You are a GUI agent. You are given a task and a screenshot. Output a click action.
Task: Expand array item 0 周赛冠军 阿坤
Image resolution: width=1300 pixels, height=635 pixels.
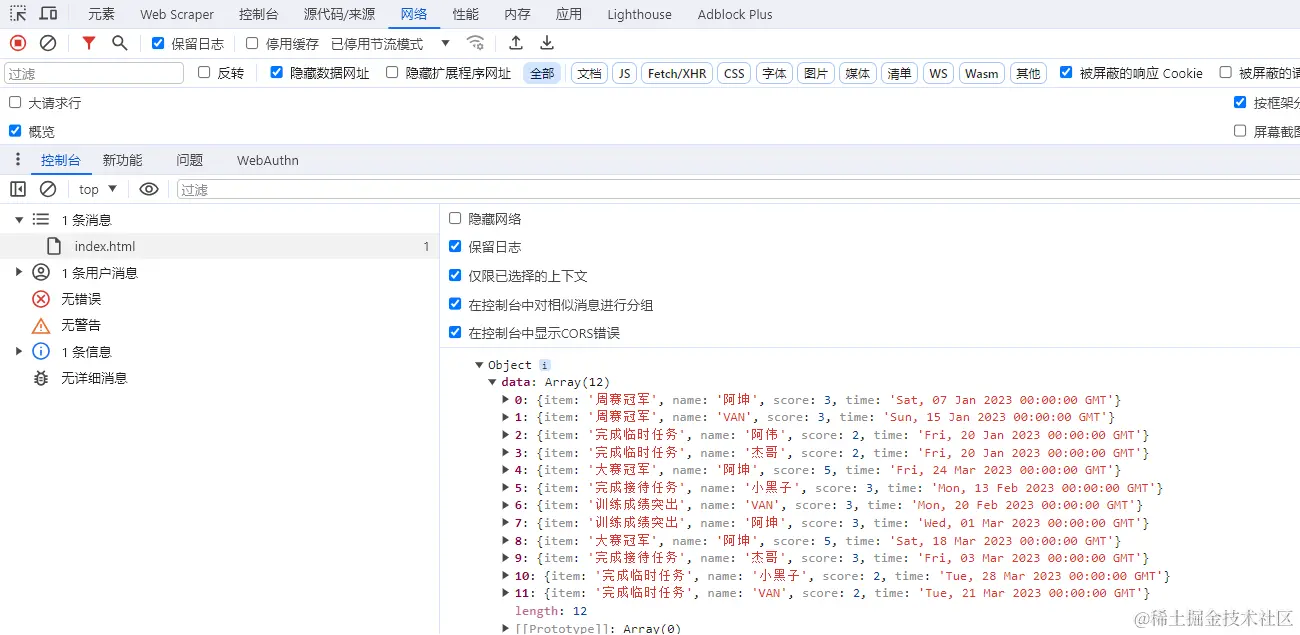pos(506,400)
